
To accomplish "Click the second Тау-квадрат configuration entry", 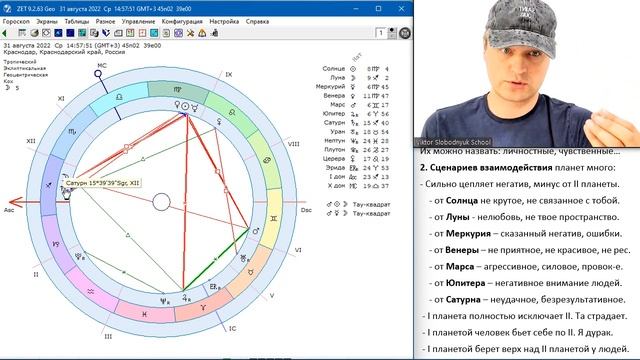I will (358, 213).
